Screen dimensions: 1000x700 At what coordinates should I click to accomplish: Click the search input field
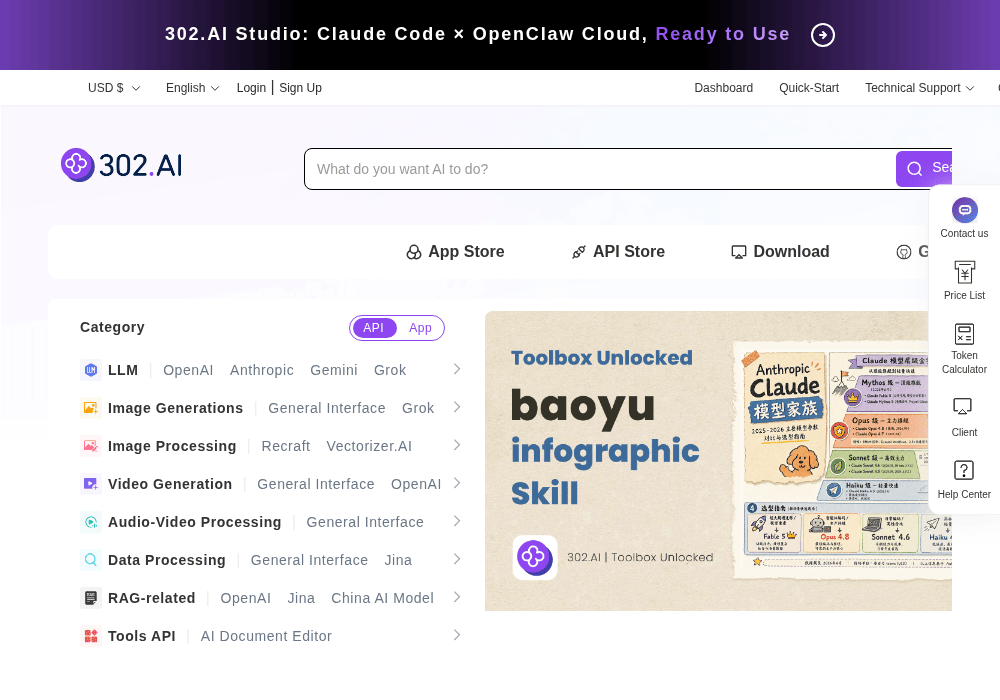(x=600, y=169)
